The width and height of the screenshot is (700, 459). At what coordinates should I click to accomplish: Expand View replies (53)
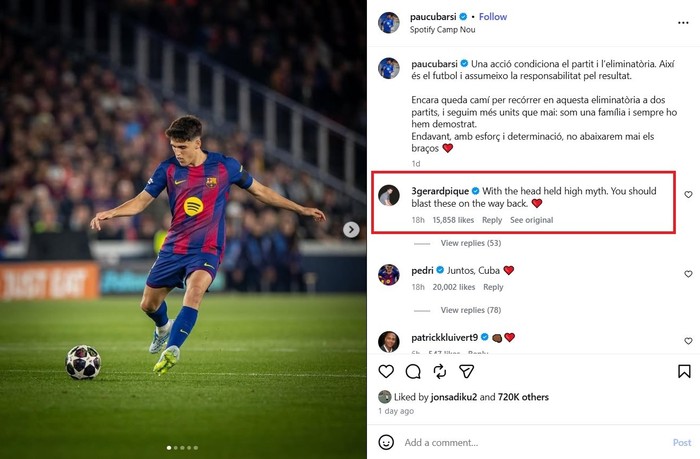coord(470,243)
